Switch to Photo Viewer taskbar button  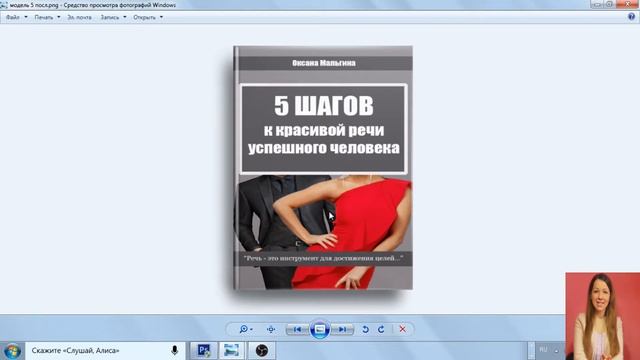tap(231, 351)
